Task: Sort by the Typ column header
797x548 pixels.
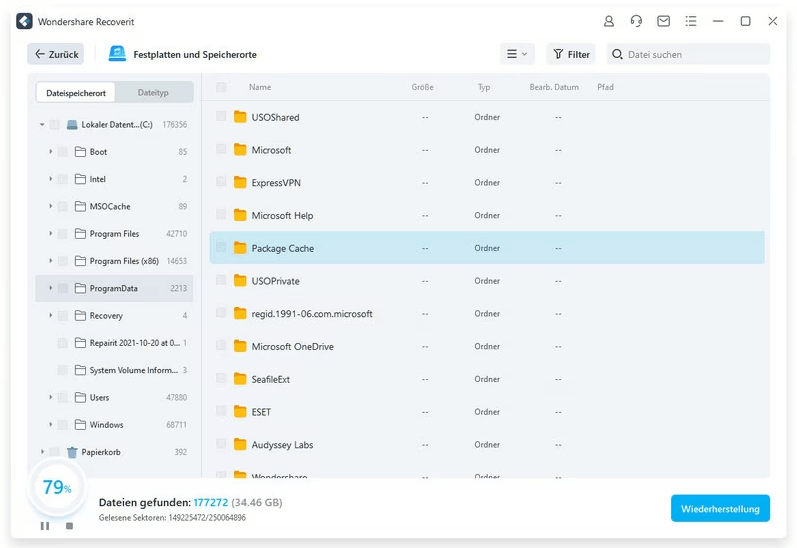Action: click(484, 87)
